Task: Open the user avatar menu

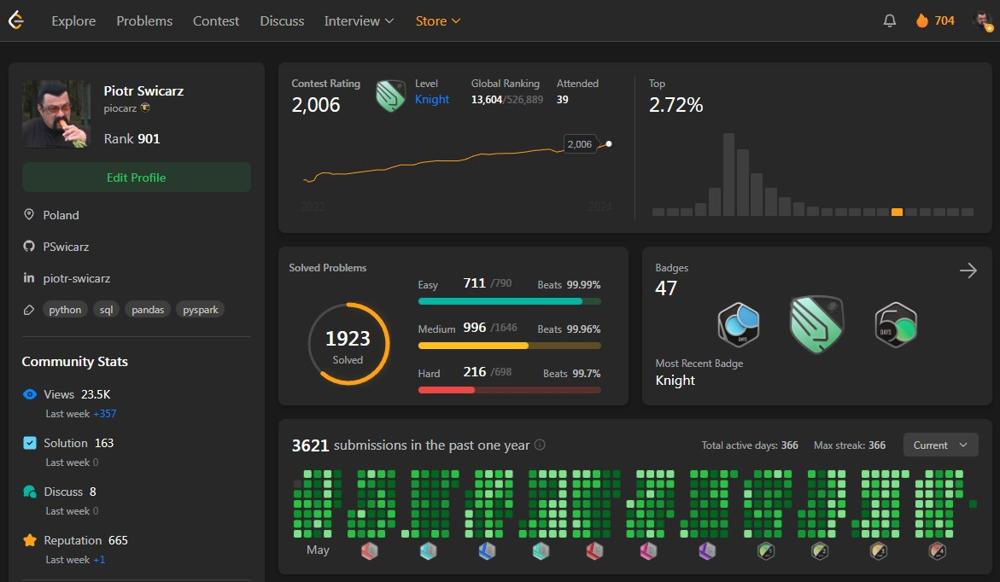Action: click(983, 20)
